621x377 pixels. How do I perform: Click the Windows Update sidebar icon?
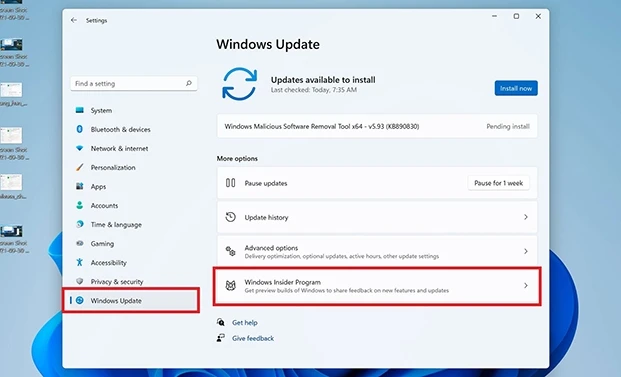point(80,300)
